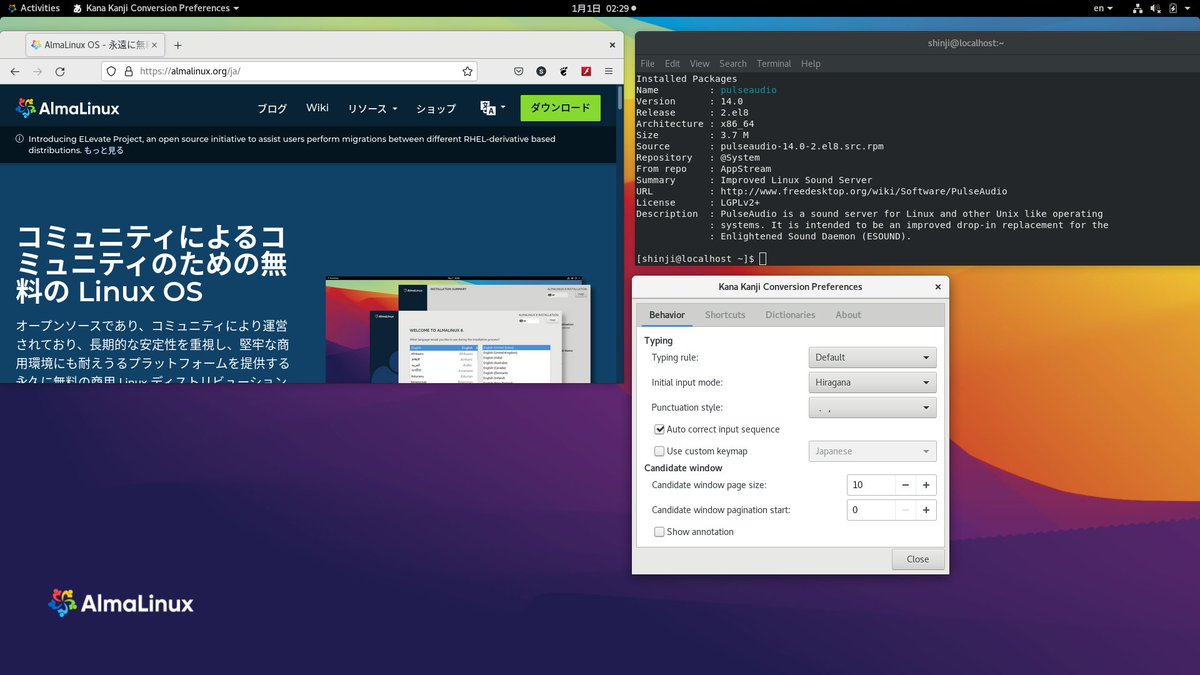Open the Typing rule dropdown set to Default
Viewport: 1200px width, 675px height.
[x=872, y=357]
